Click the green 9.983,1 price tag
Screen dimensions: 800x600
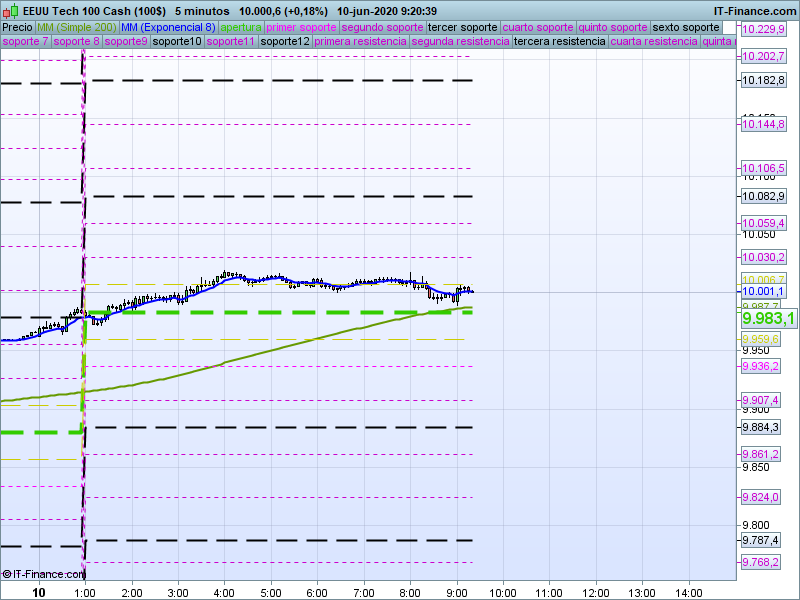coord(768,318)
